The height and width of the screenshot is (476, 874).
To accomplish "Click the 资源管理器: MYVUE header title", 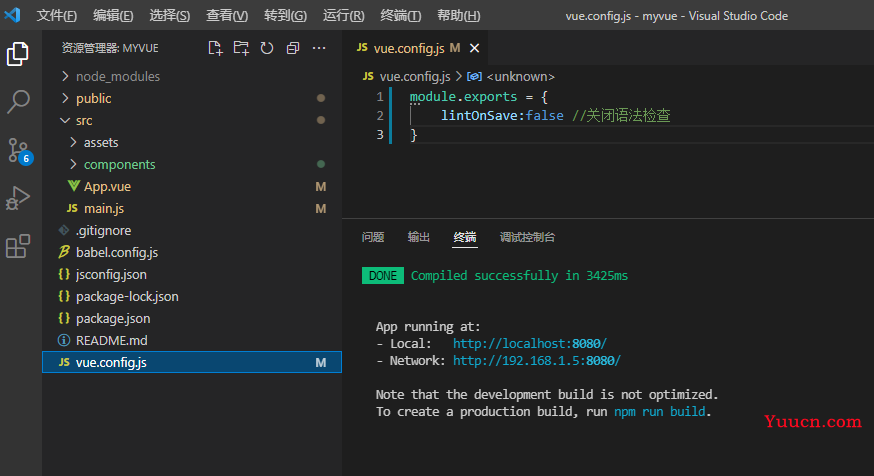I will [110, 48].
